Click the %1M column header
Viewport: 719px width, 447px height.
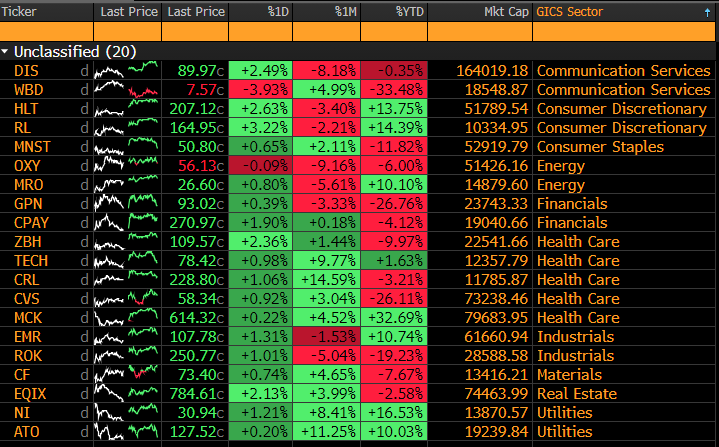[x=345, y=11]
